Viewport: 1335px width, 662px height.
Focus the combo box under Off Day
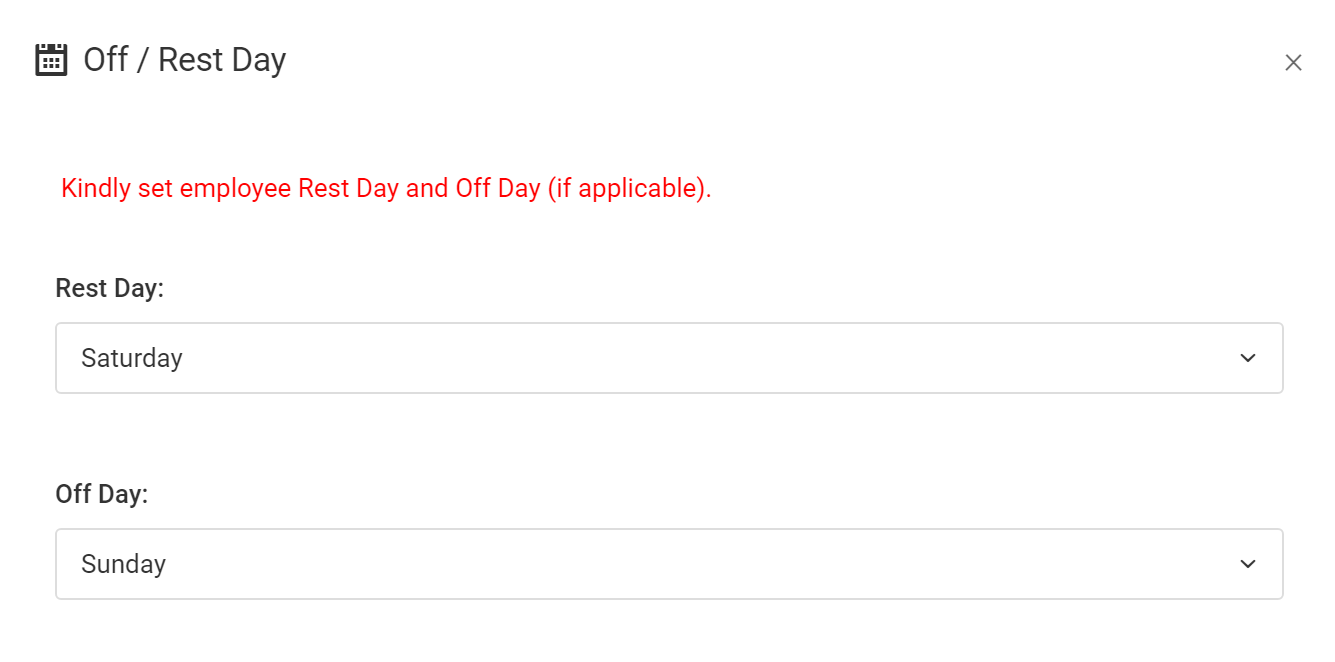coord(668,564)
